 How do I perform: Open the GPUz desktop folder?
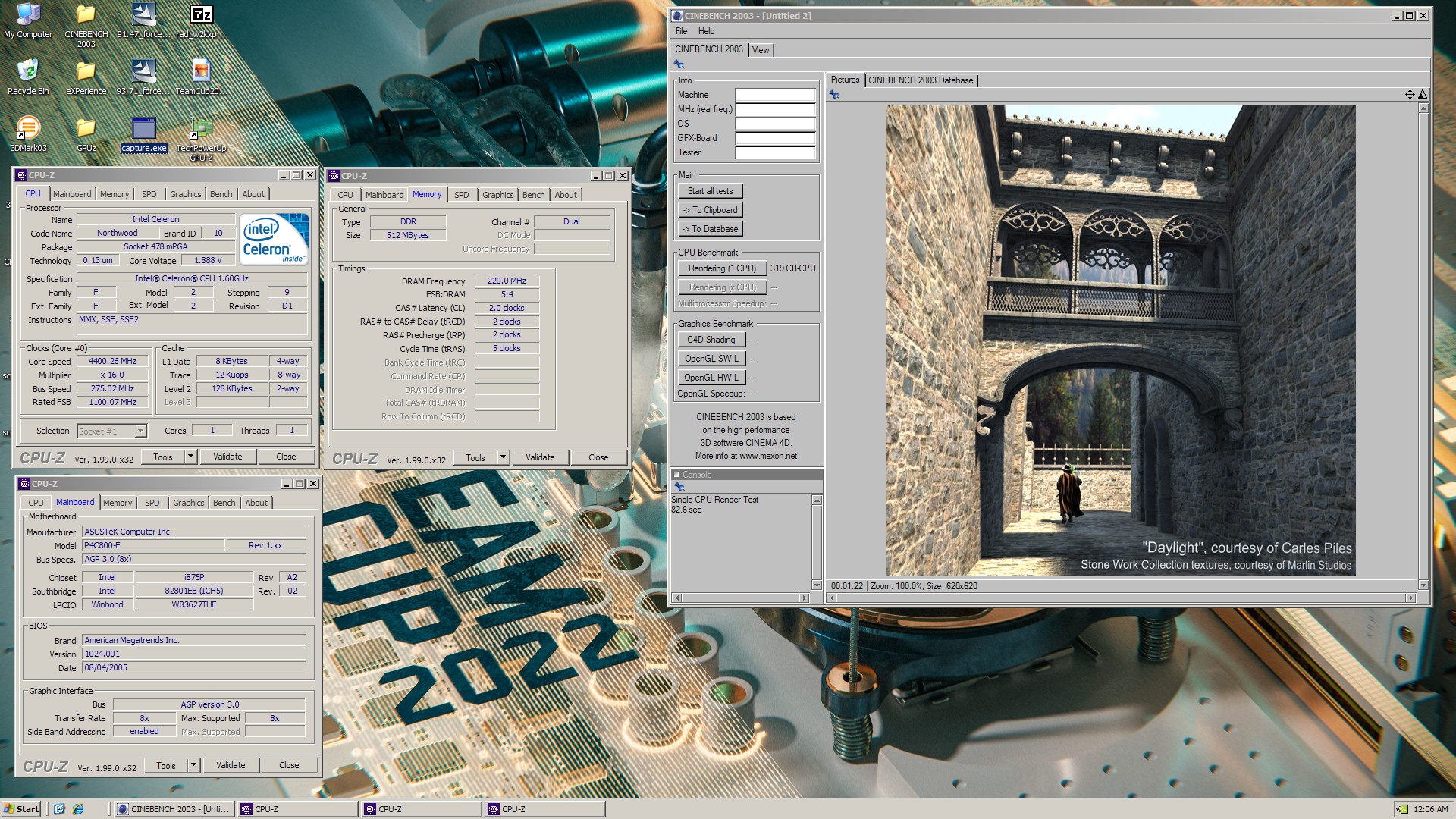[x=86, y=134]
